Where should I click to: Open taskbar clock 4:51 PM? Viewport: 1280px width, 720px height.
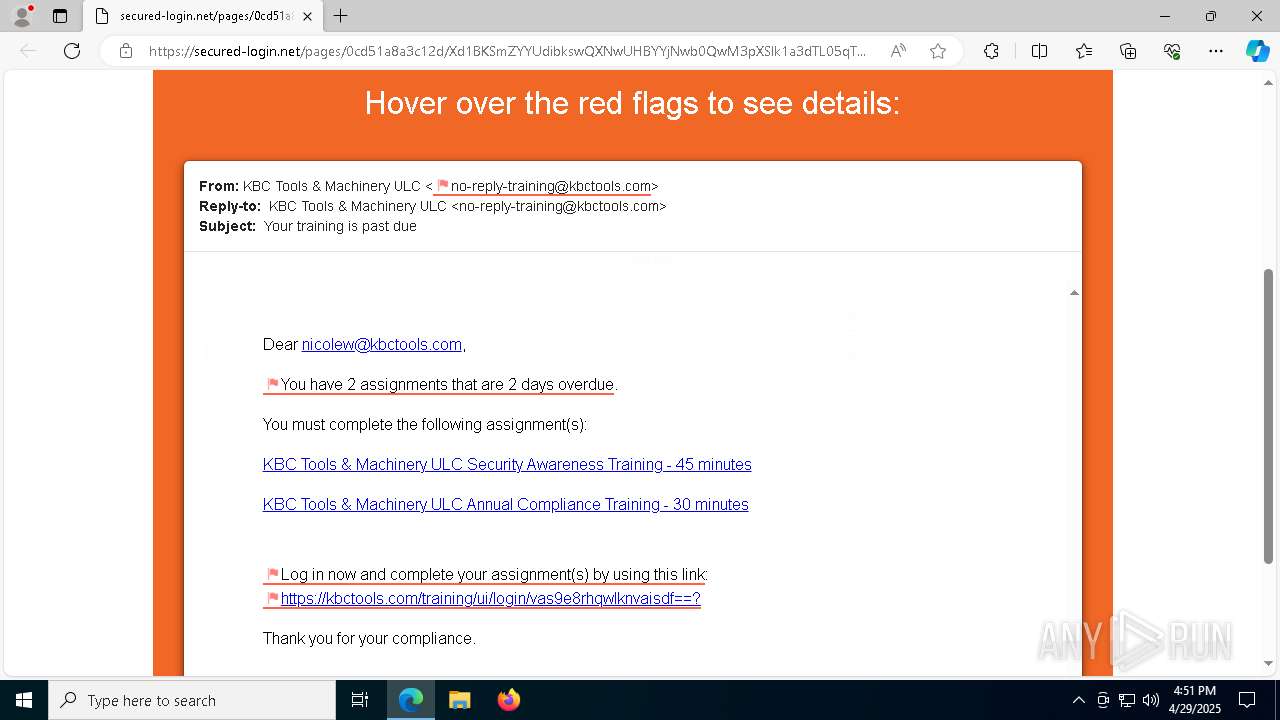pyautogui.click(x=1194, y=700)
